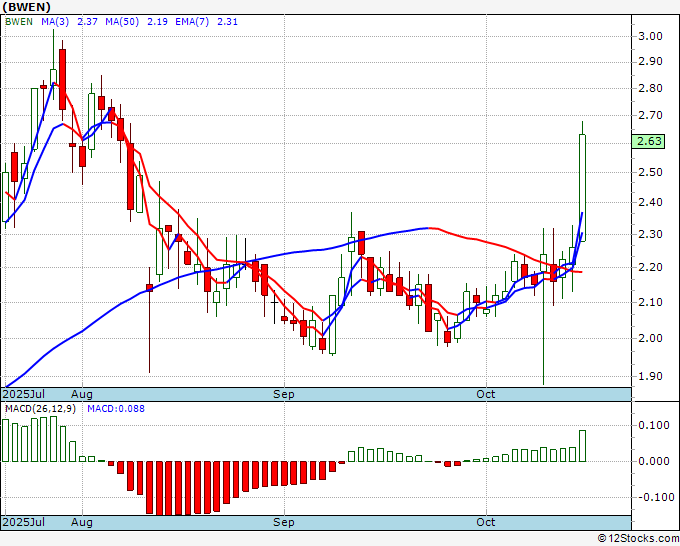Viewport: 680px width, 546px height.
Task: Click the last green MACD histogram bar
Action: [x=582, y=446]
